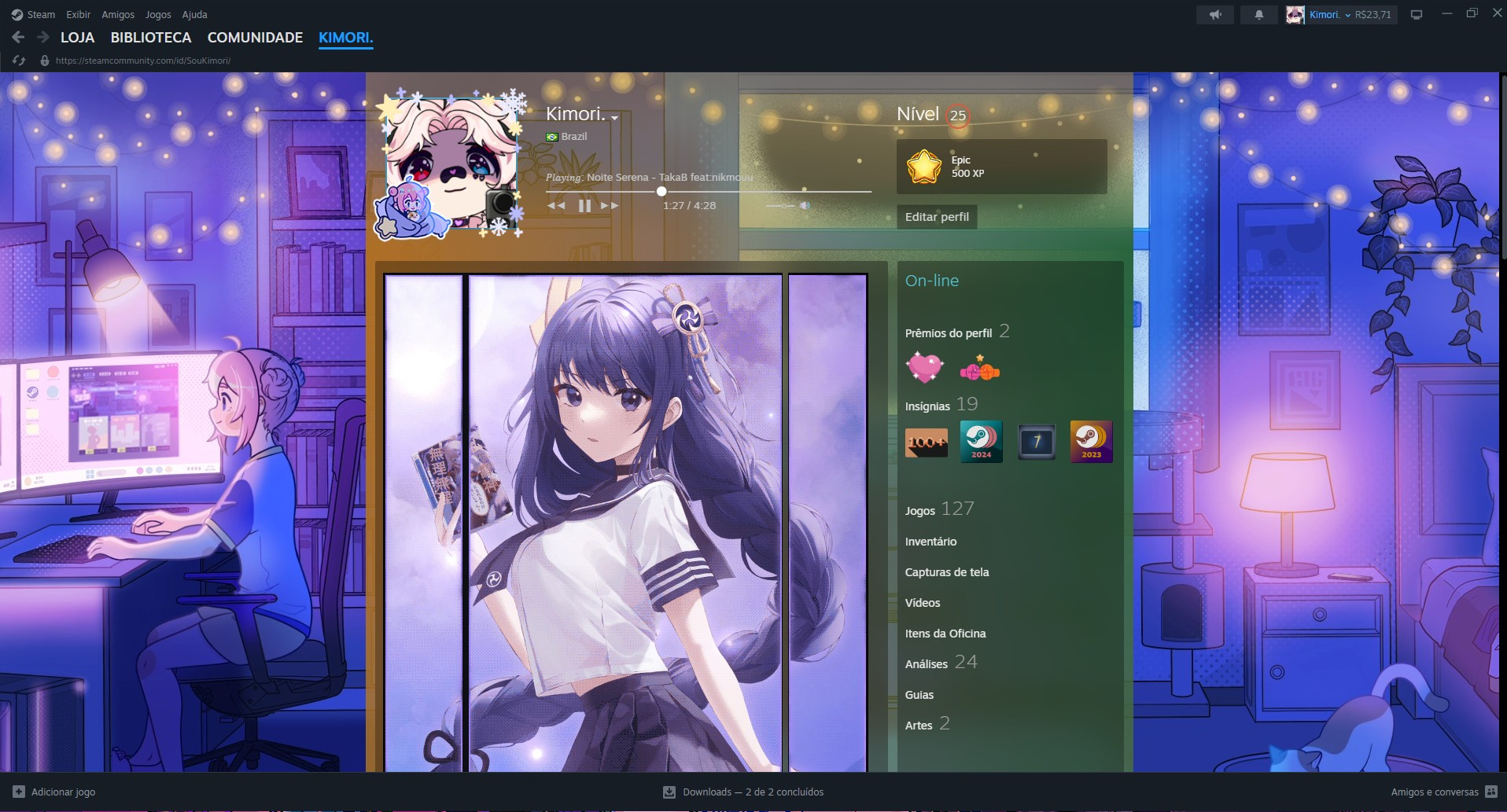The height and width of the screenshot is (812, 1507).
Task: Click the Adicionar jogo plus icon
Action: 19,792
